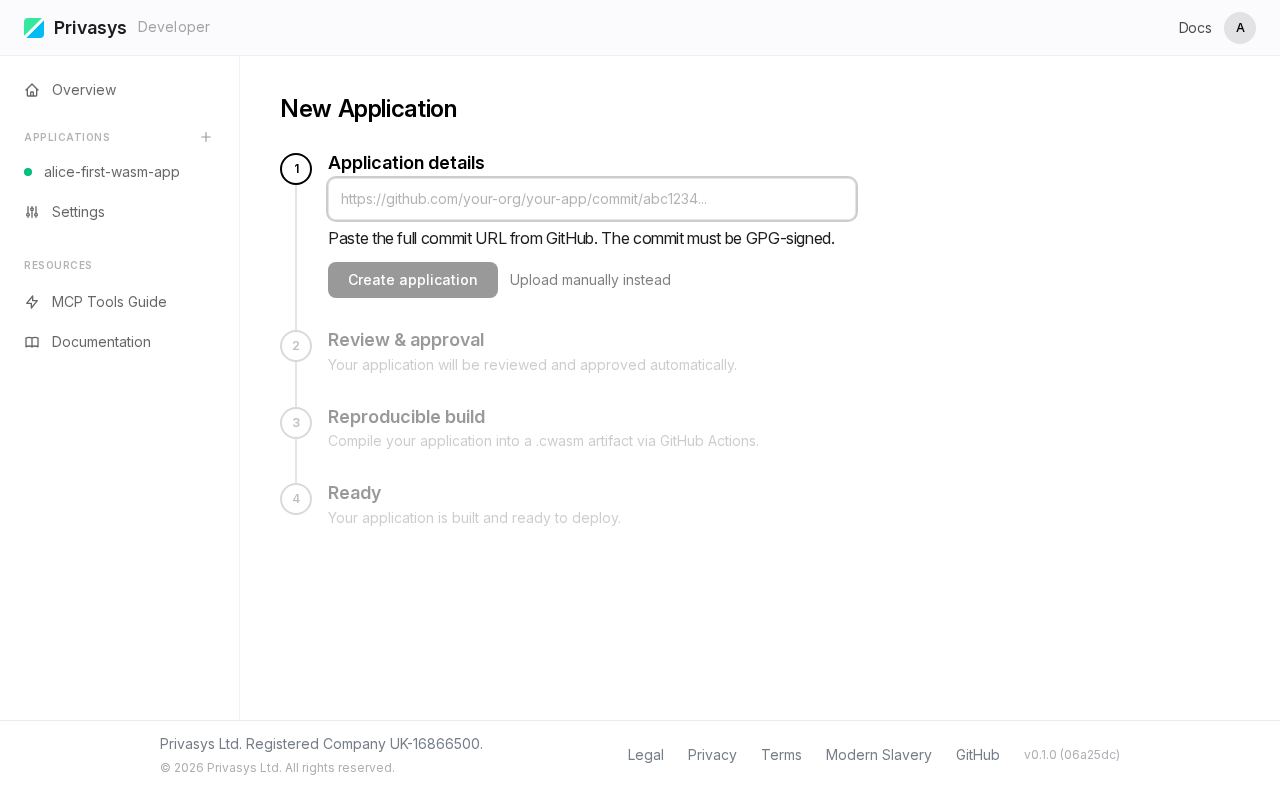
Task: Click the Developer label in the top bar
Action: 173,27
